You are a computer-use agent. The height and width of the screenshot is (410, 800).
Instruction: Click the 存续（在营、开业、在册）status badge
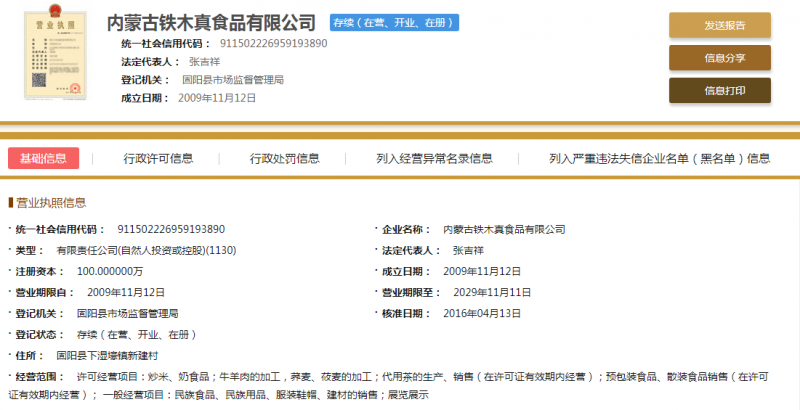click(394, 22)
